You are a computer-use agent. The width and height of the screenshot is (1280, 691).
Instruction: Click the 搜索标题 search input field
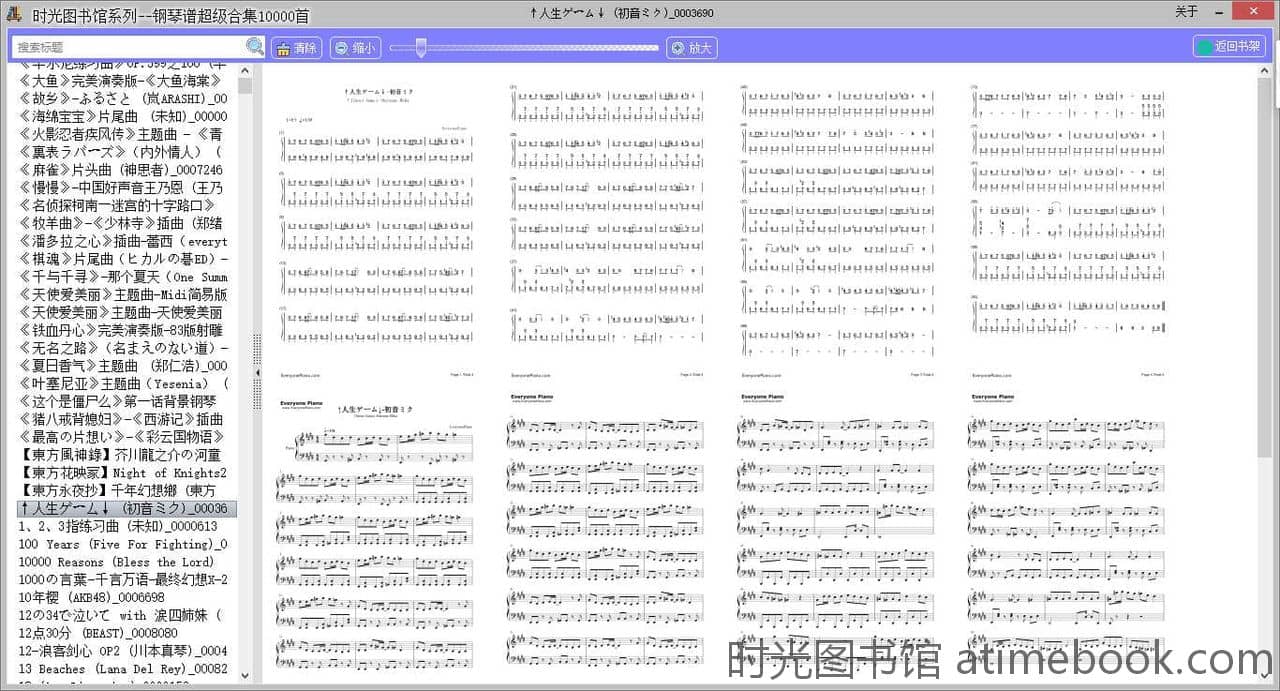[x=128, y=47]
